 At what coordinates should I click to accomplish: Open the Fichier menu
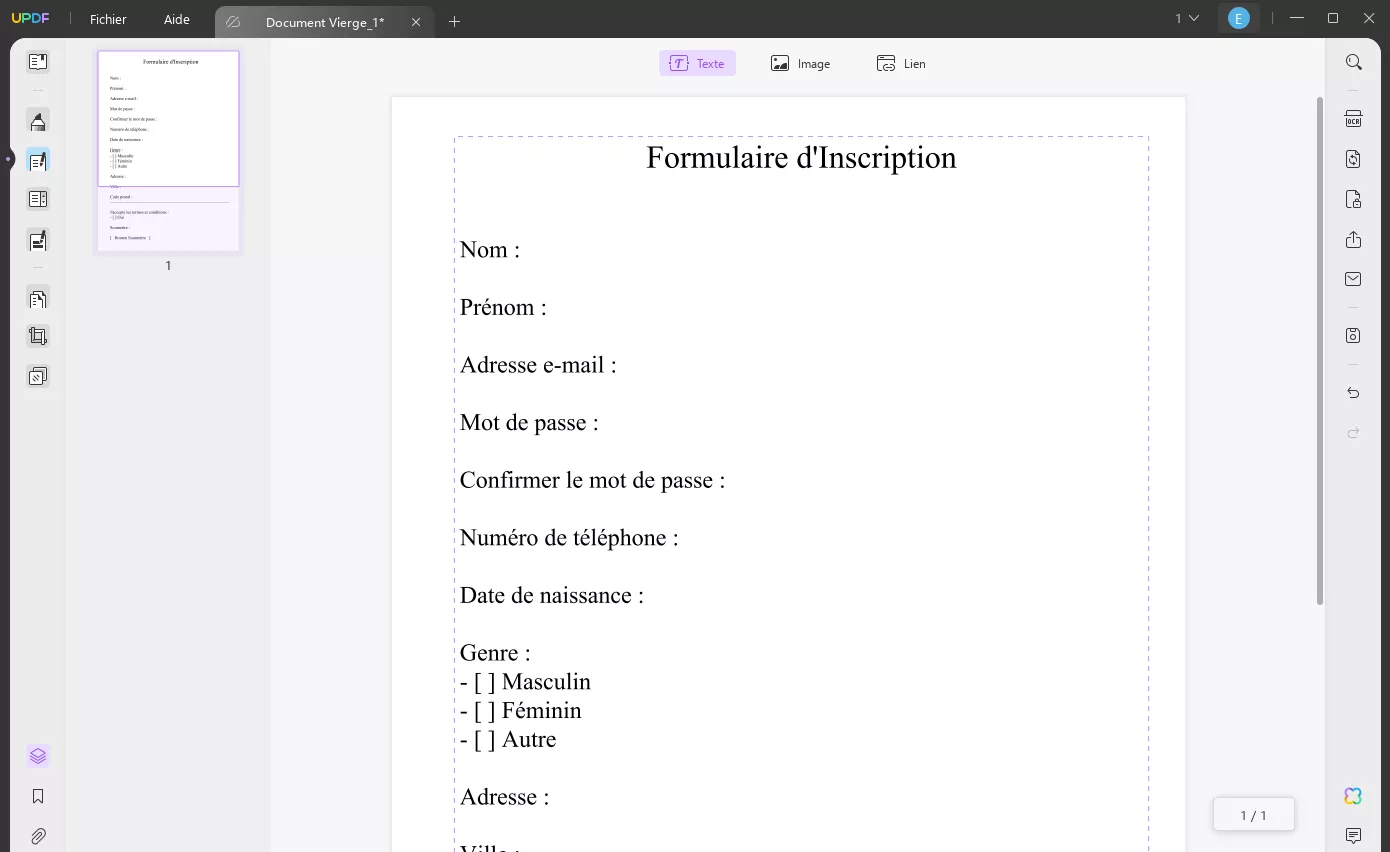(x=107, y=18)
